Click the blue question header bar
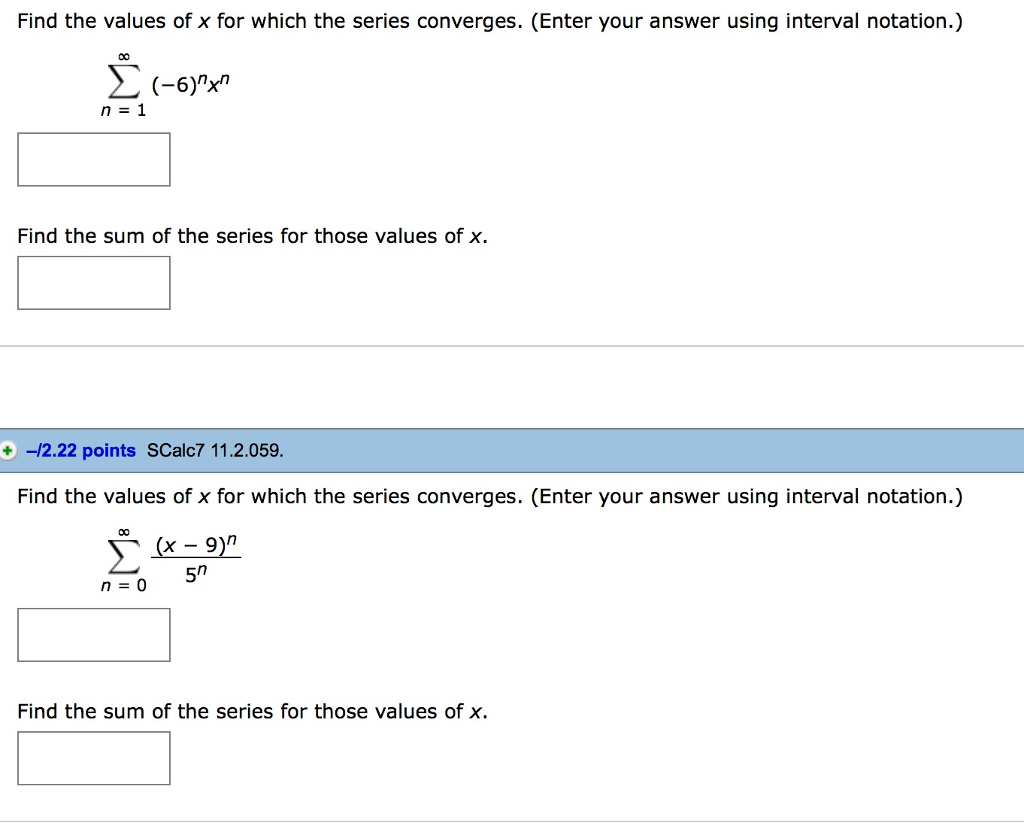This screenshot has height=832, width=1024. click(x=600, y=451)
